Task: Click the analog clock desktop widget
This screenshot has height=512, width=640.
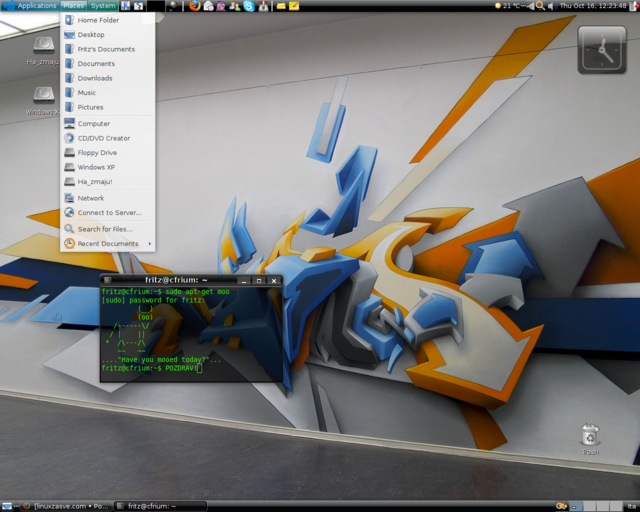Action: pos(602,50)
